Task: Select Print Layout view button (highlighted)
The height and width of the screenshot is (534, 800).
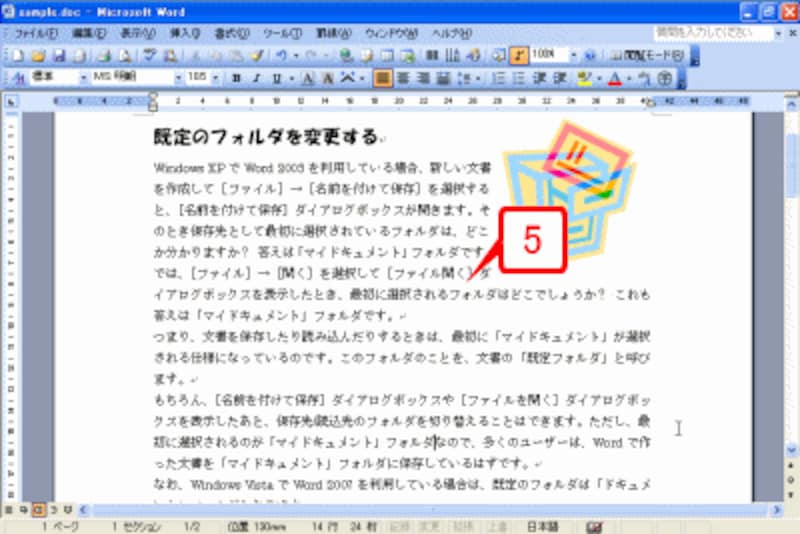Action: tap(38, 510)
